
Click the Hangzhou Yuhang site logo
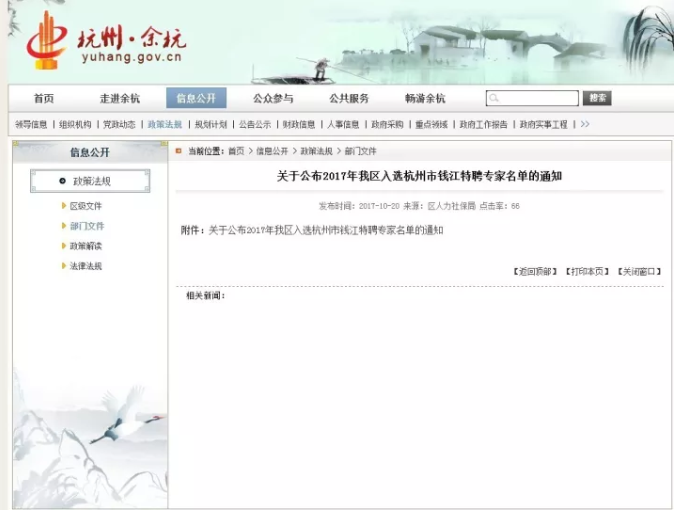click(105, 40)
